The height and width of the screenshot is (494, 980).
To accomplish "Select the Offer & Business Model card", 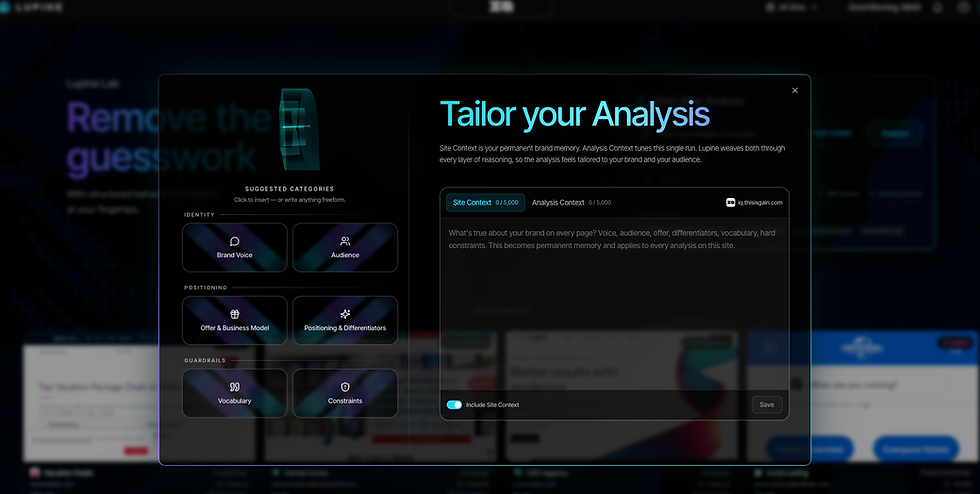I will (x=234, y=320).
